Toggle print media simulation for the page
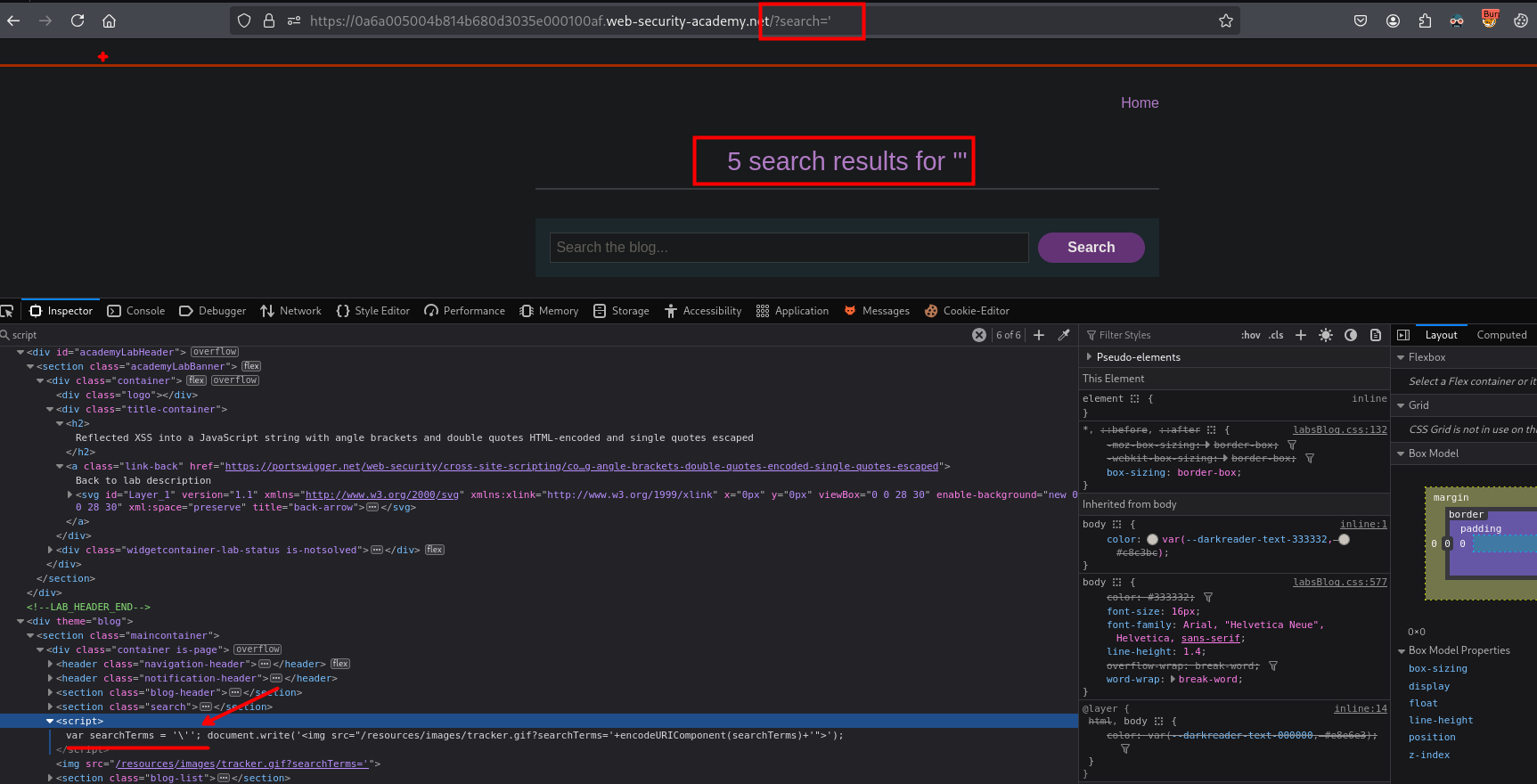The height and width of the screenshot is (784, 1537). click(1376, 335)
